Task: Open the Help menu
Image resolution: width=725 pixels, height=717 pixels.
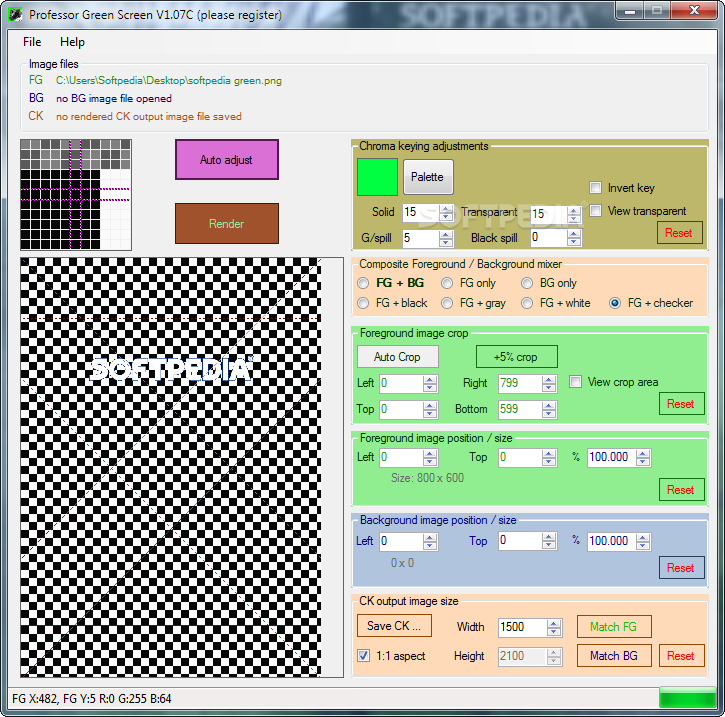Action: [x=72, y=42]
